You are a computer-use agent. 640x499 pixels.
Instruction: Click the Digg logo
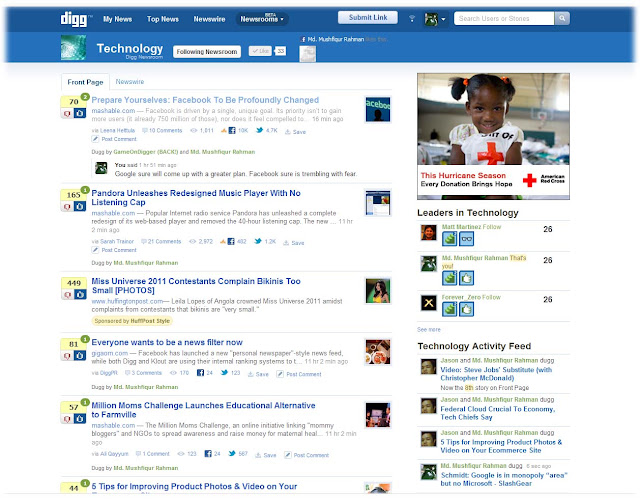click(74, 19)
